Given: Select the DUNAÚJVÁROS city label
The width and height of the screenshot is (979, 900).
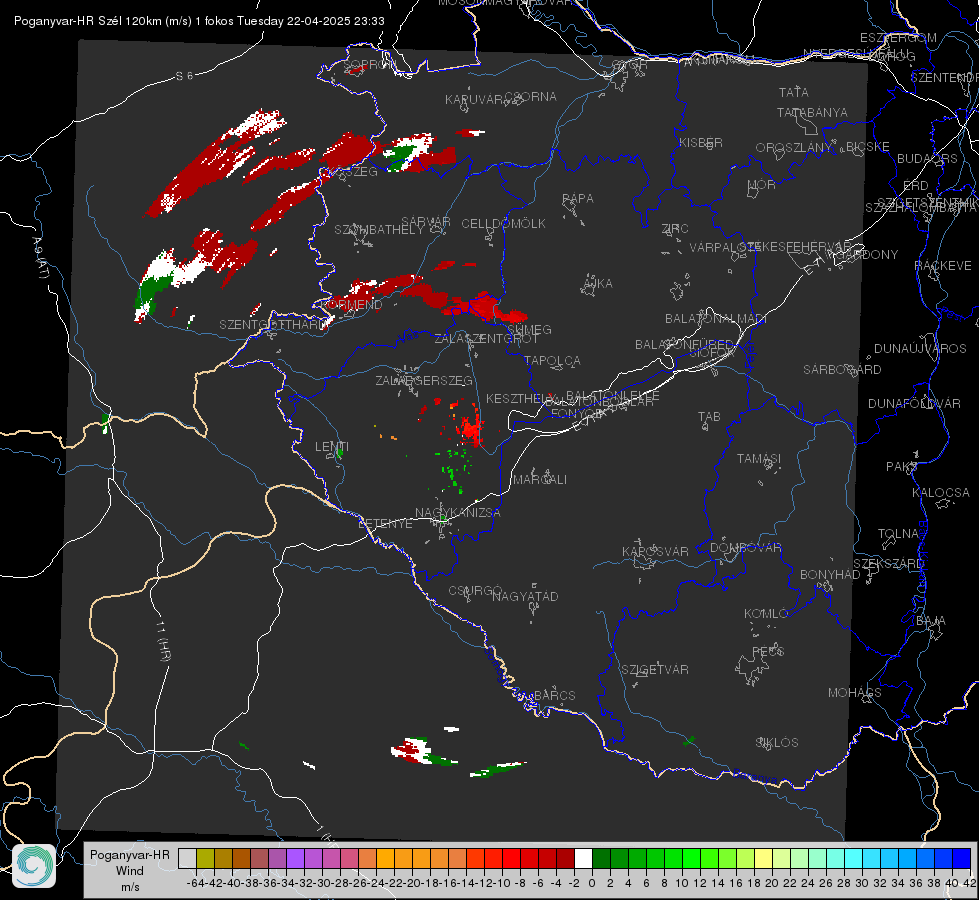Looking at the screenshot, I should click(x=920, y=349).
